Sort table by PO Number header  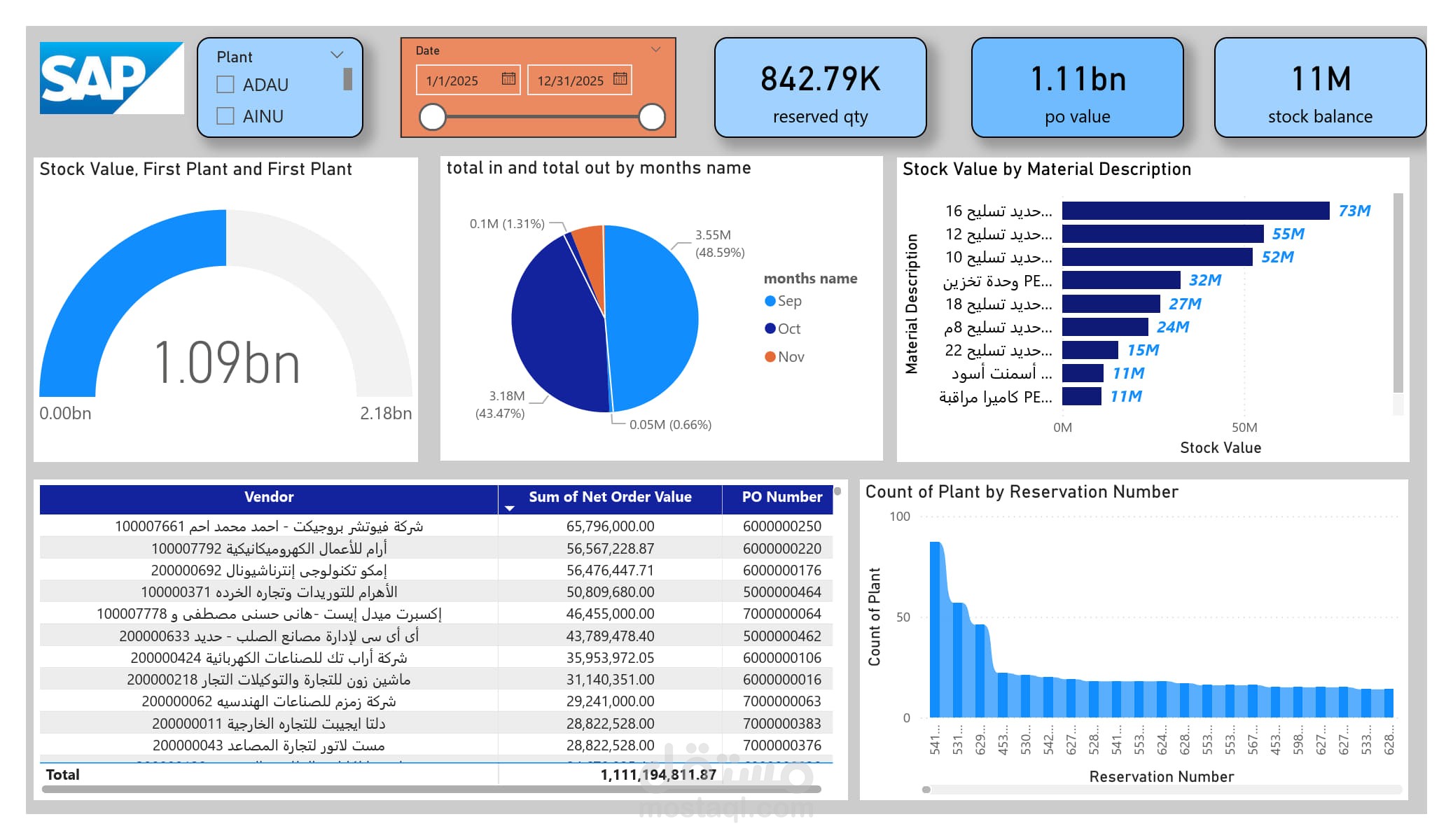781,497
